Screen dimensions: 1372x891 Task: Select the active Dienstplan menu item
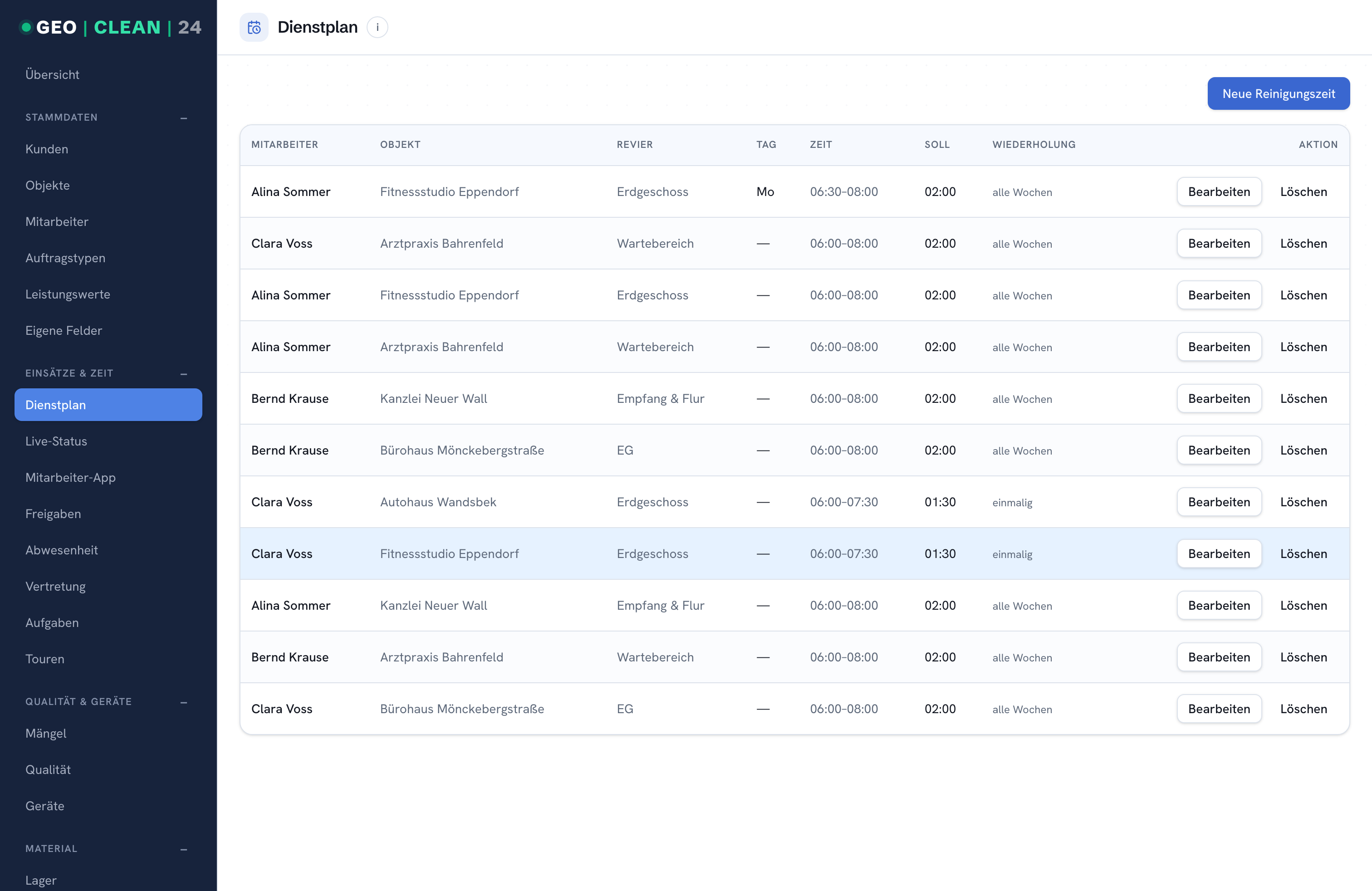(x=108, y=405)
